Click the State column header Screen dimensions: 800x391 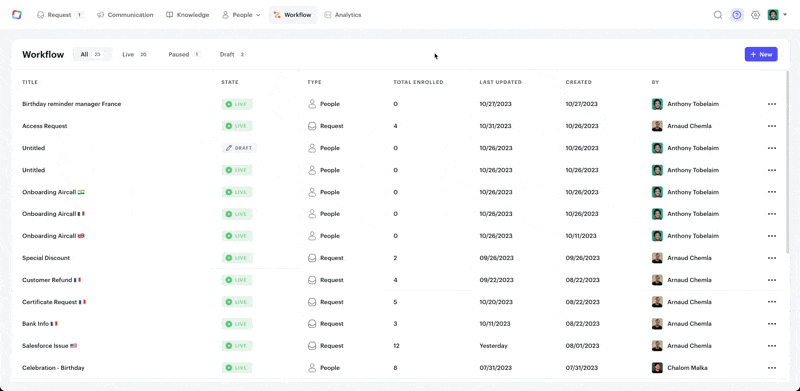230,82
